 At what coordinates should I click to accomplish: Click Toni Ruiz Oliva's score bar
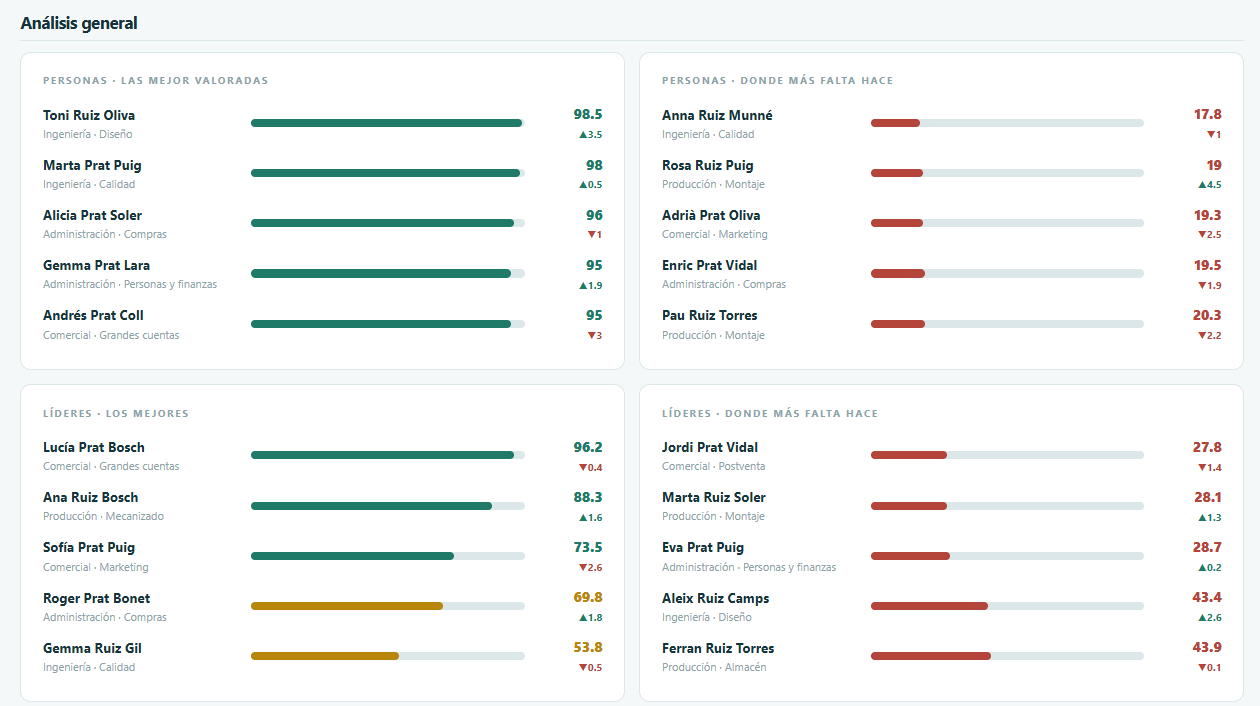[x=388, y=123]
